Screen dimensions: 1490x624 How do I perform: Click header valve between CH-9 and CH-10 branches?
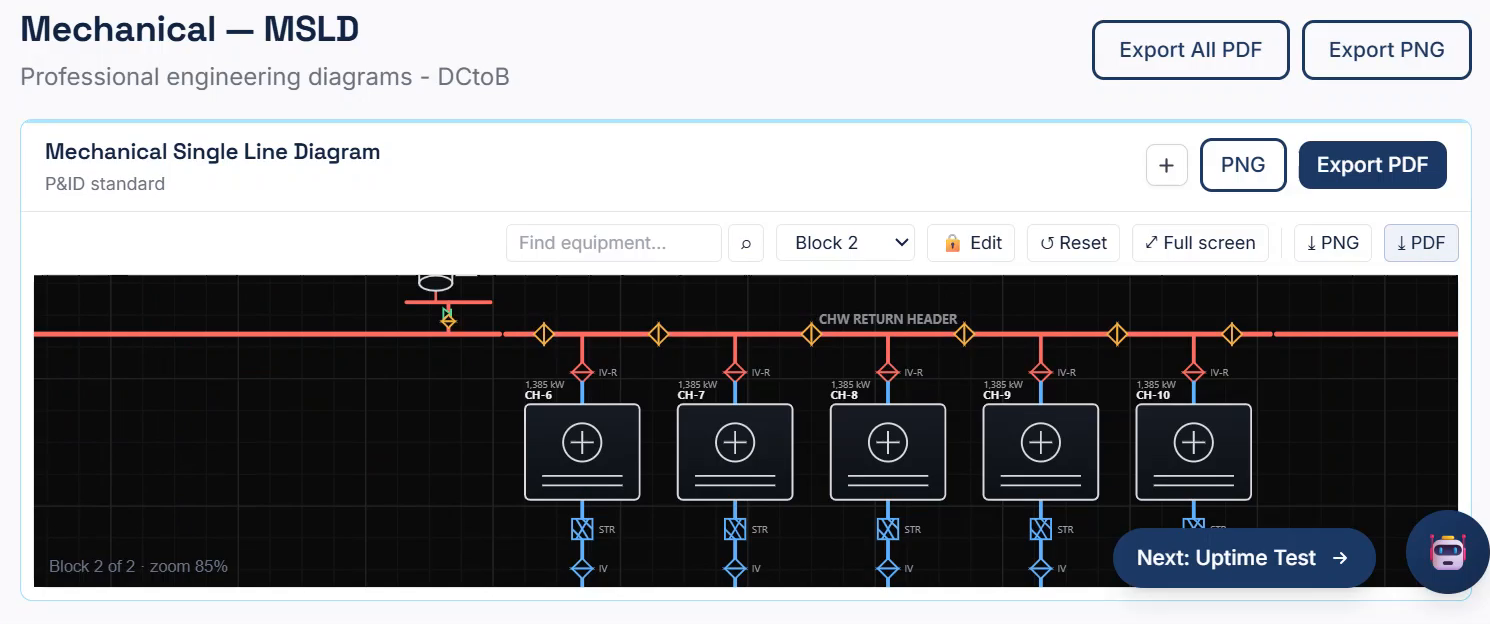[x=1117, y=334]
